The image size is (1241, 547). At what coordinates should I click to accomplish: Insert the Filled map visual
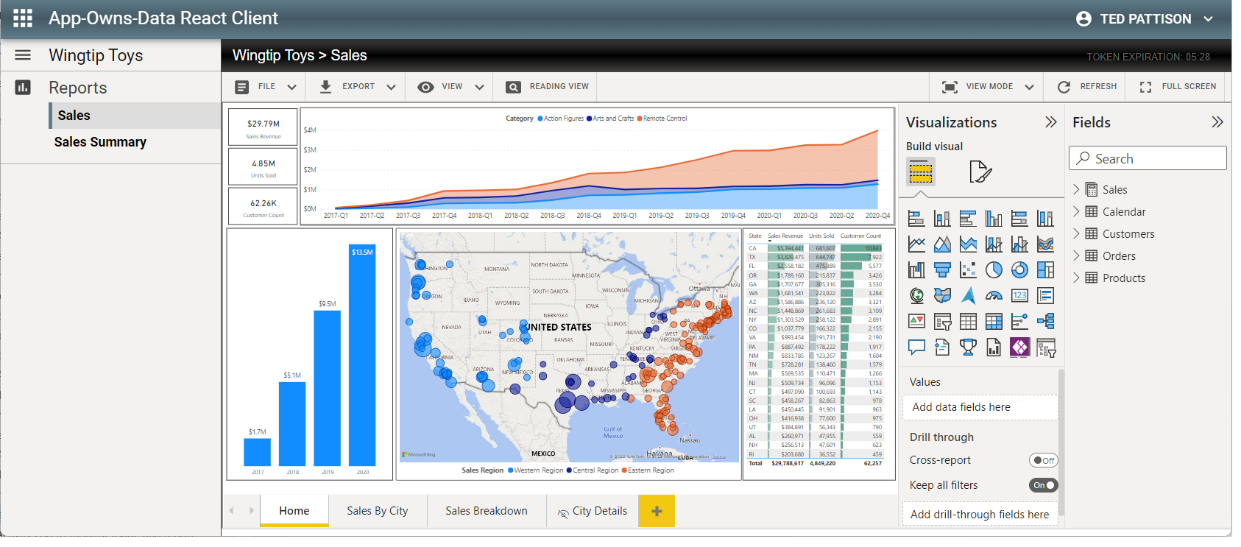pos(942,295)
